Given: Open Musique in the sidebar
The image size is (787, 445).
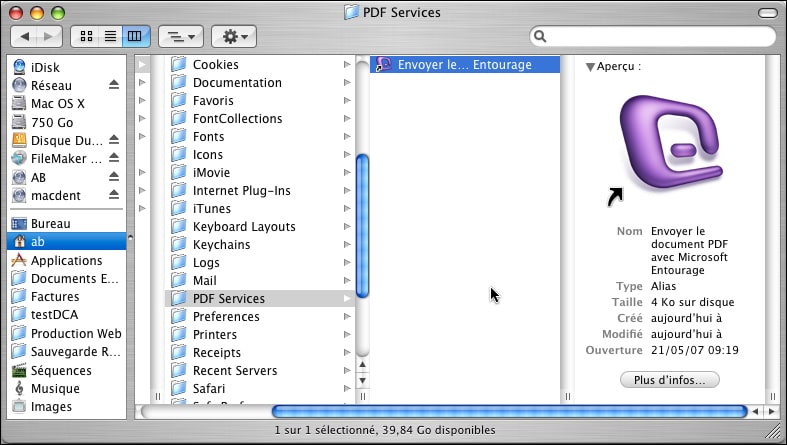Looking at the screenshot, I should tap(66, 388).
